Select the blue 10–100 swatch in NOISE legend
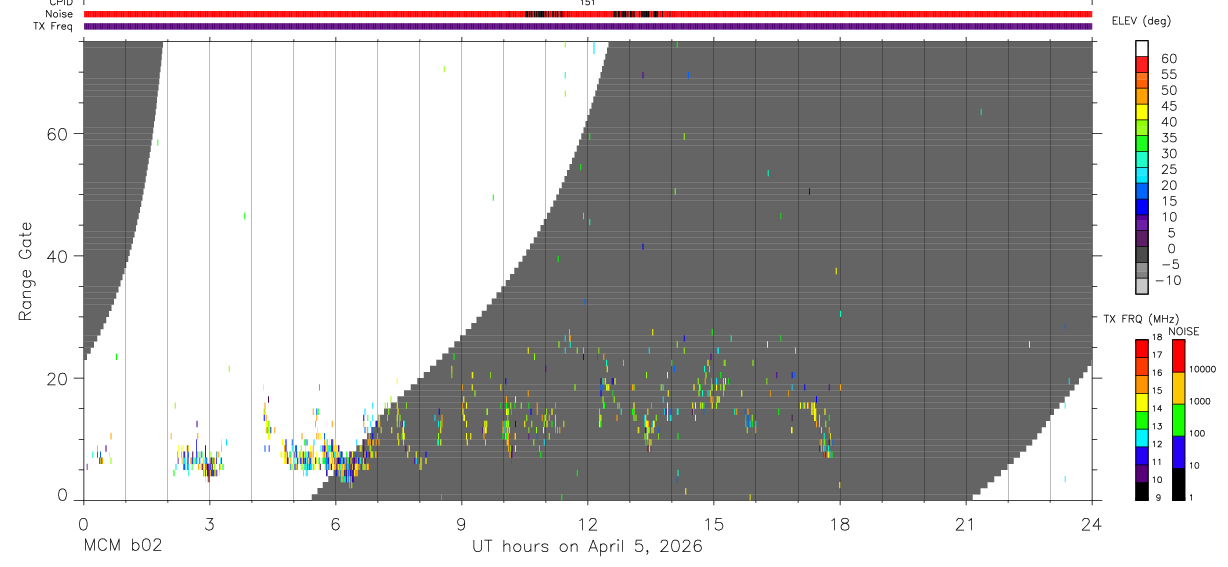 pyautogui.click(x=1179, y=451)
